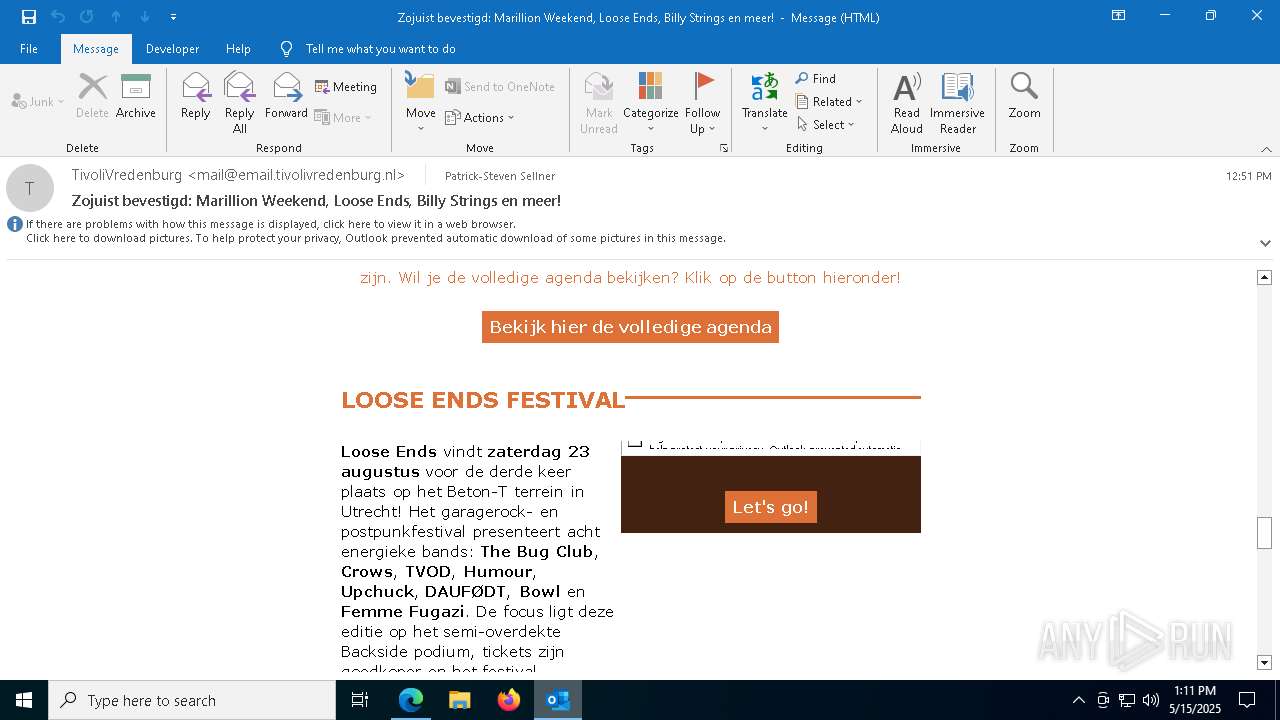
Task: Delete this message
Action: pyautogui.click(x=92, y=96)
